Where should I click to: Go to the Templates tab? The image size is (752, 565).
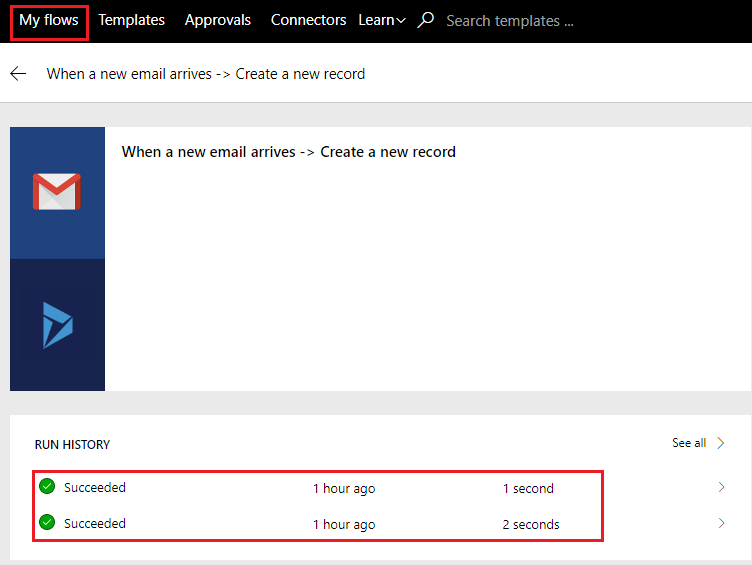(x=131, y=20)
